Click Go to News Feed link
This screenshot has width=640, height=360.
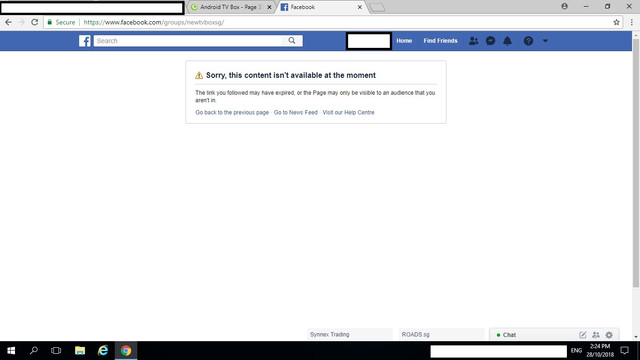click(296, 113)
